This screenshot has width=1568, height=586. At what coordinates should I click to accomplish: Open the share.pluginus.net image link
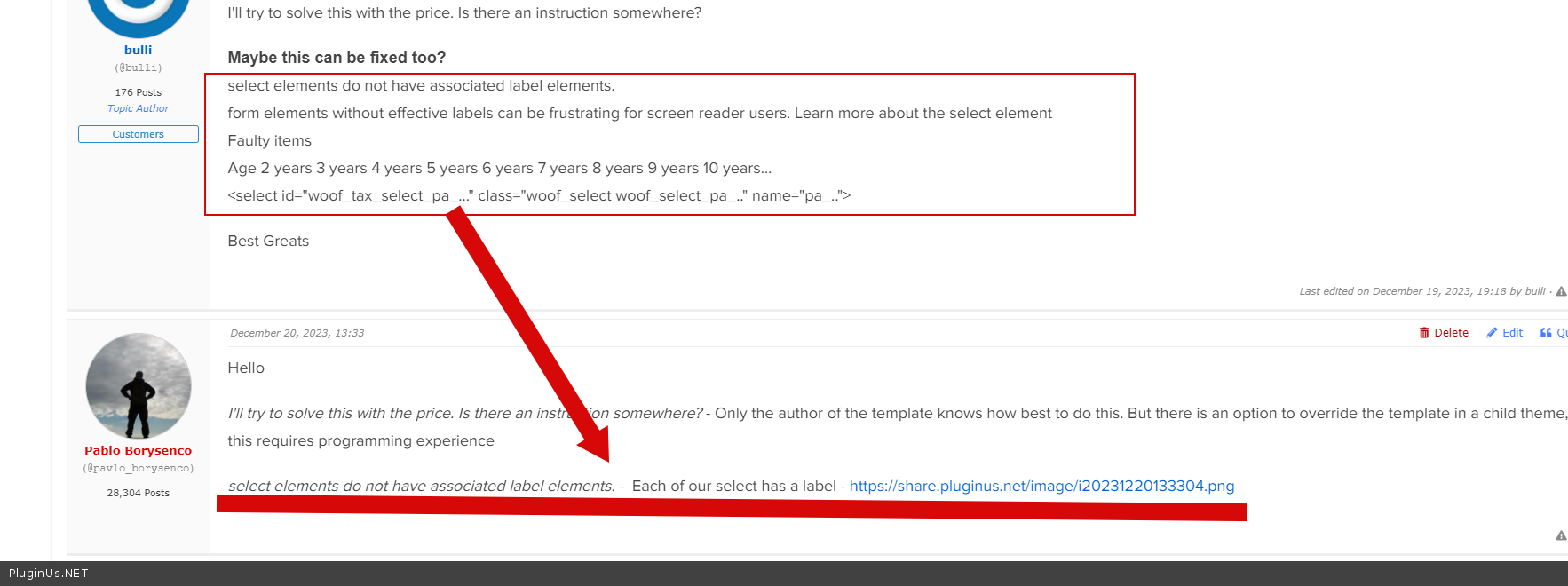[1041, 486]
